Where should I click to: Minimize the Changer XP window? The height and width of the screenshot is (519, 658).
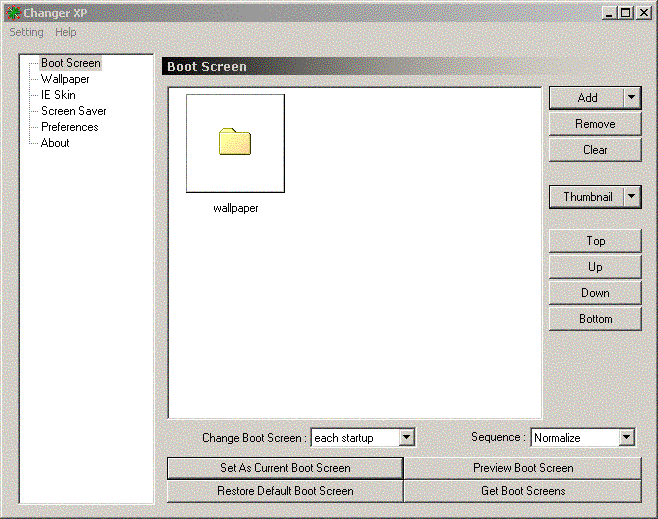[609, 13]
